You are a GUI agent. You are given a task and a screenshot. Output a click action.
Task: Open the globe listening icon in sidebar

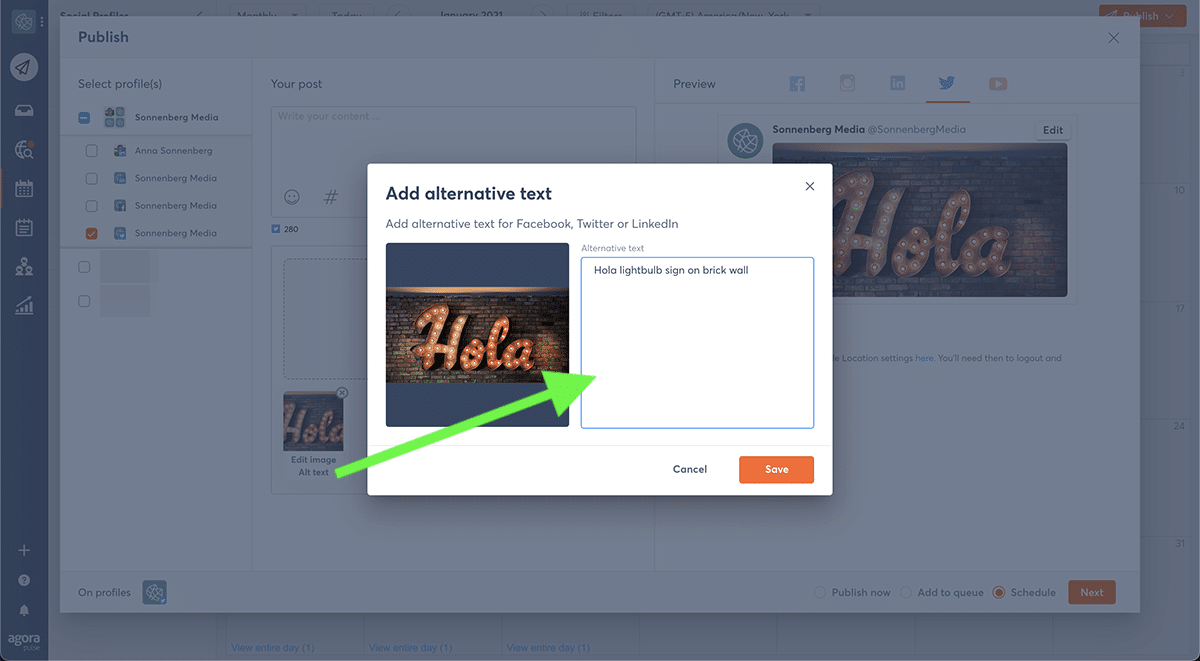coord(24,150)
